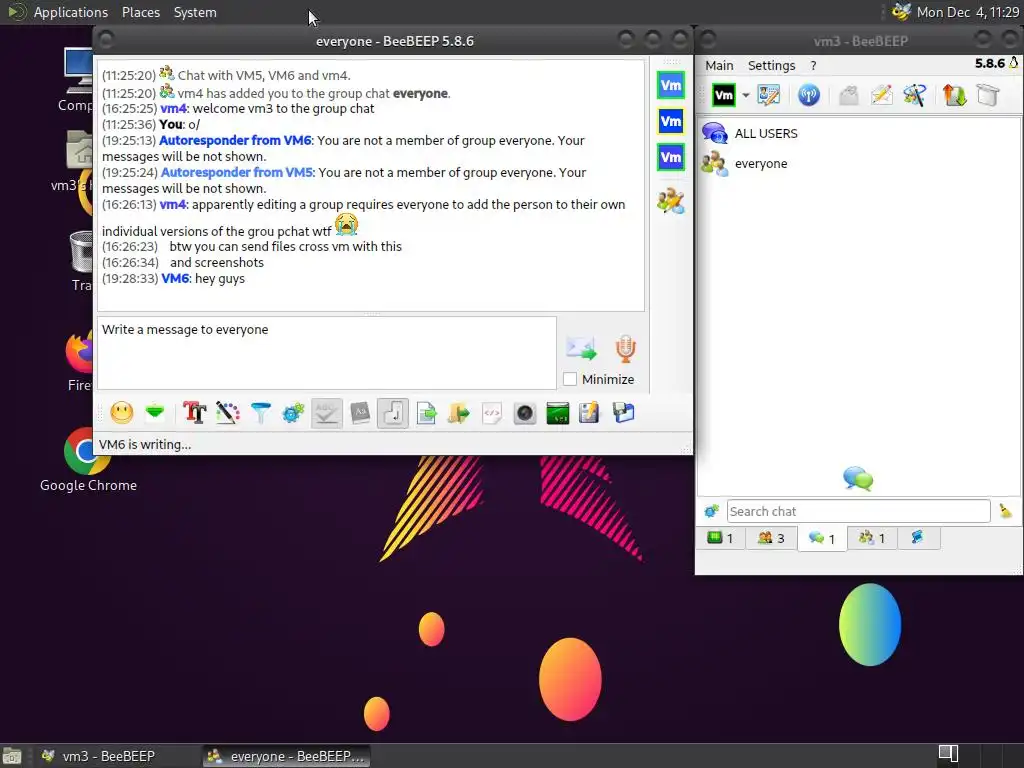The image size is (1024, 768).
Task: Click the 'VM6' sender name in 'hey guys'
Action: coord(175,278)
